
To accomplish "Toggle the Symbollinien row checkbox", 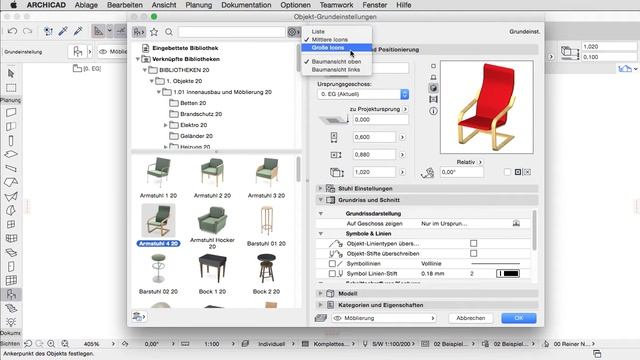I will (332, 264).
